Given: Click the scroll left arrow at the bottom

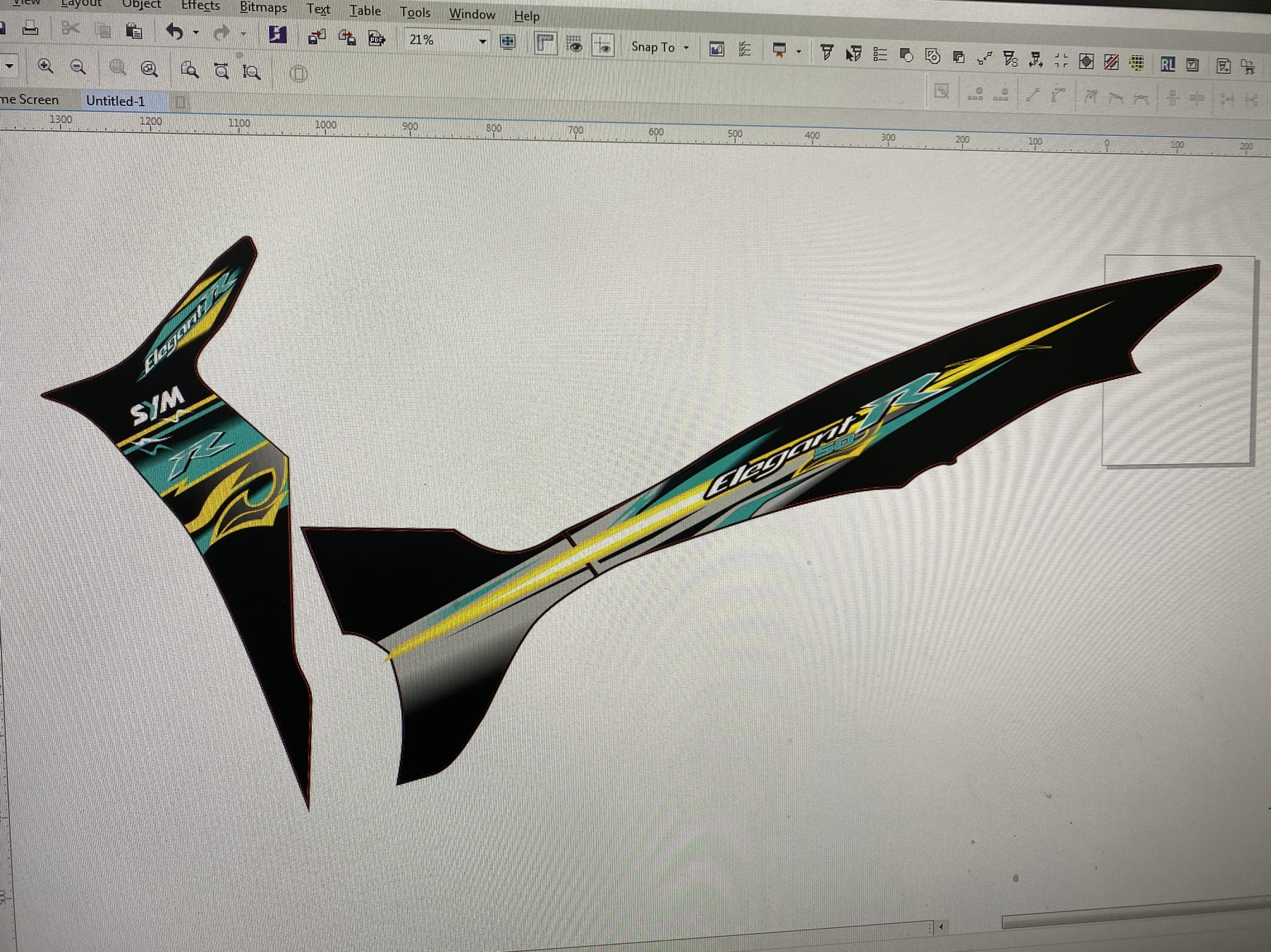Looking at the screenshot, I should click(941, 927).
